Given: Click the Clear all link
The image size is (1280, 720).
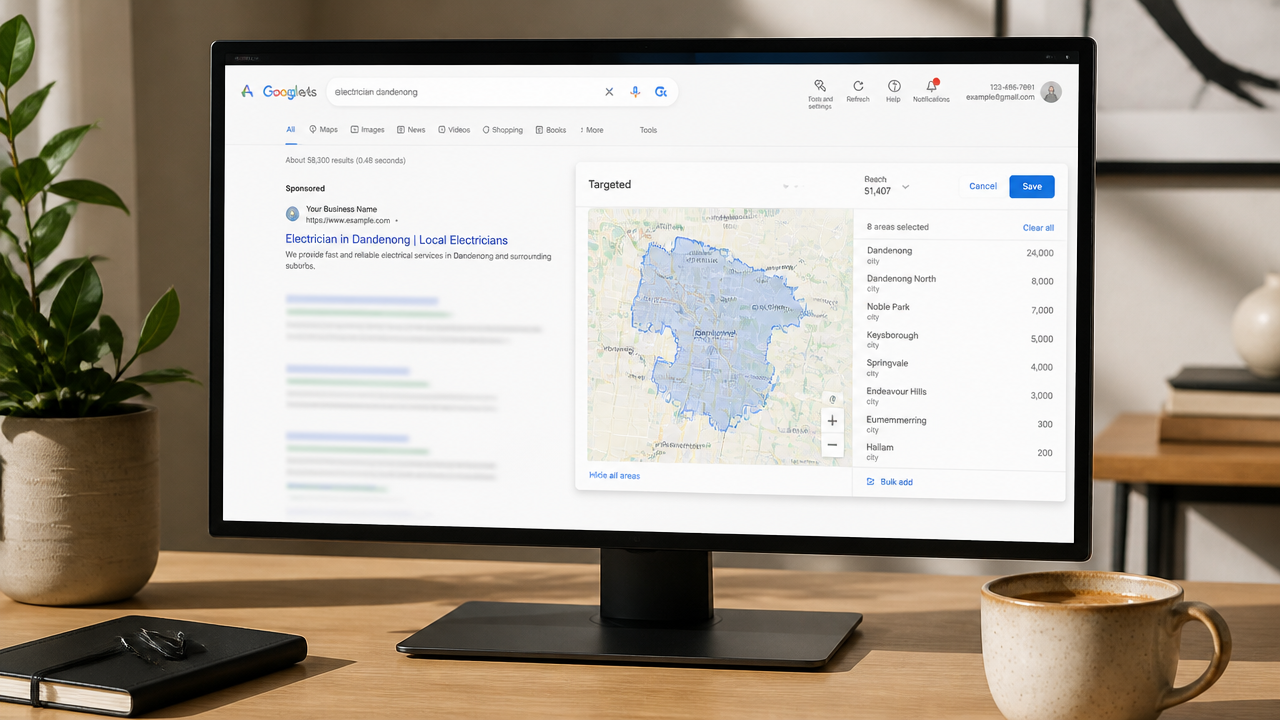Looking at the screenshot, I should tap(1038, 228).
